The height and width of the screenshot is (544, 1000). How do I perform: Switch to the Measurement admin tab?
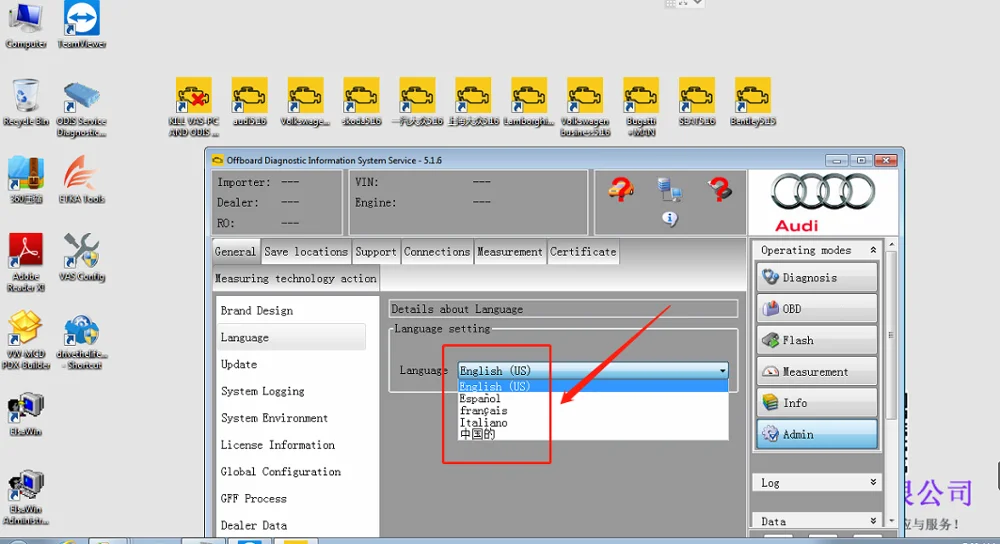[510, 252]
